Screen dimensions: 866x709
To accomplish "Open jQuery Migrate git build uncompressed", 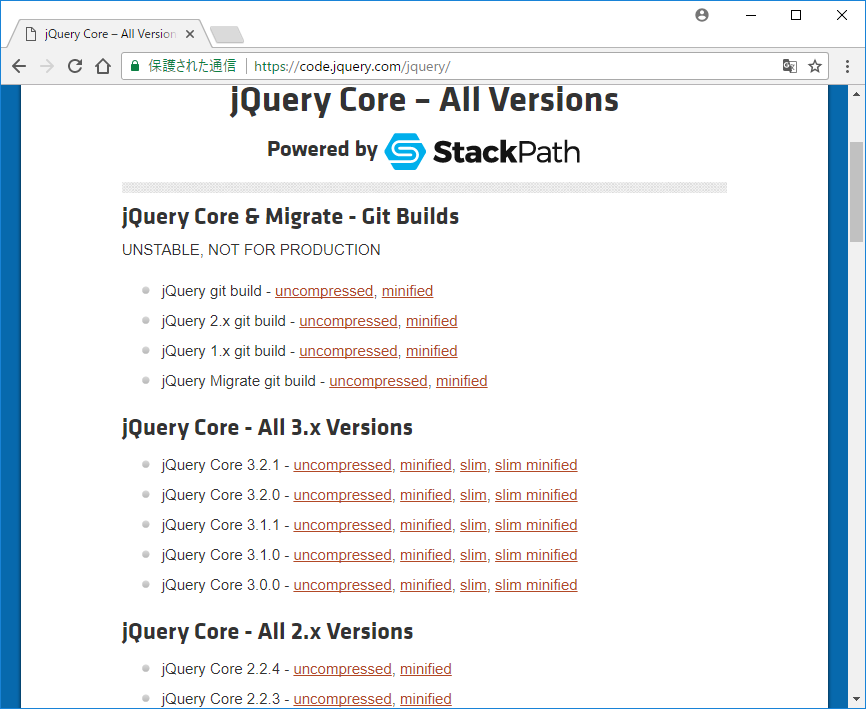I will 378,381.
